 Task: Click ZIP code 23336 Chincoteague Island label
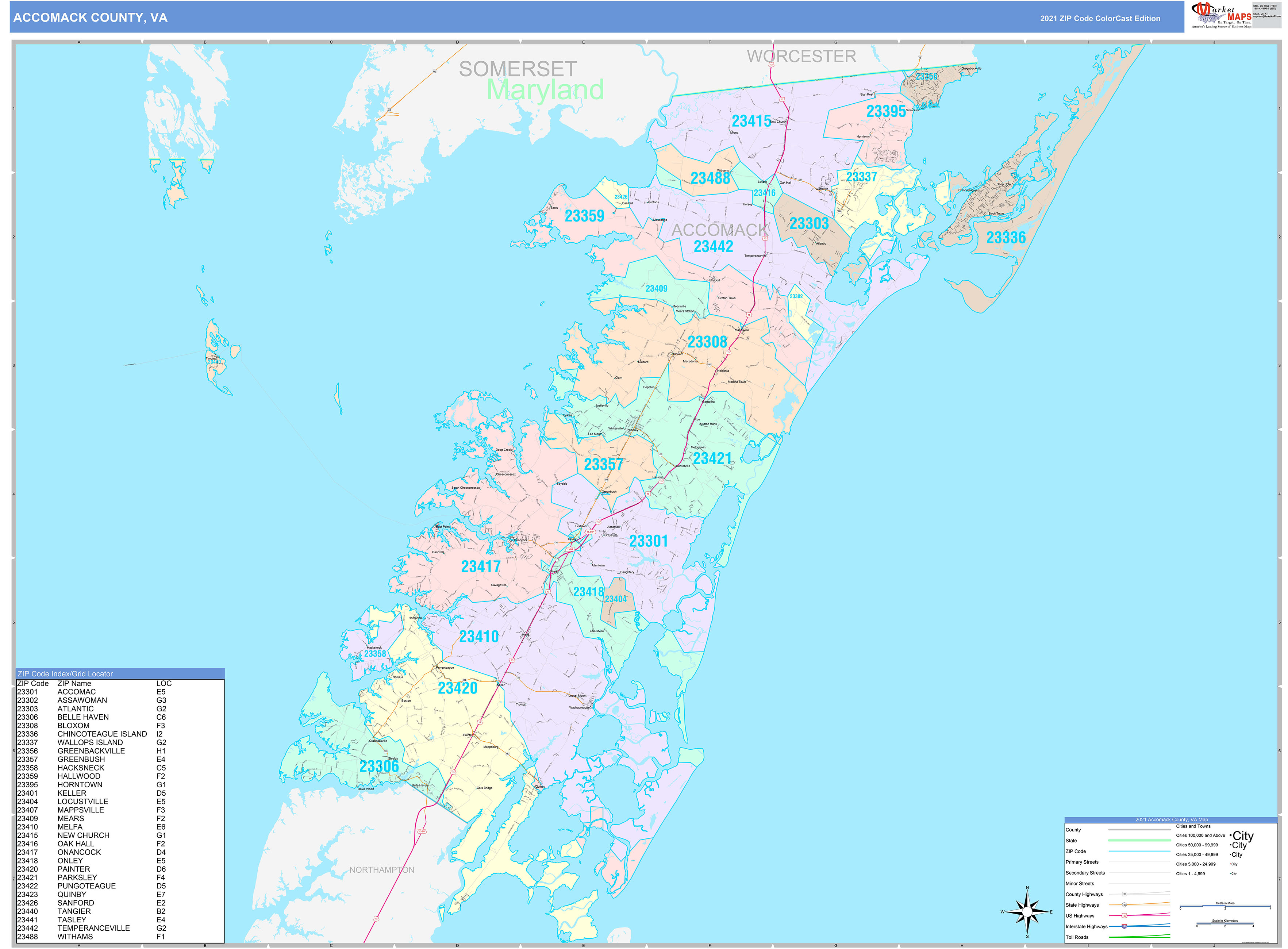click(x=1006, y=238)
